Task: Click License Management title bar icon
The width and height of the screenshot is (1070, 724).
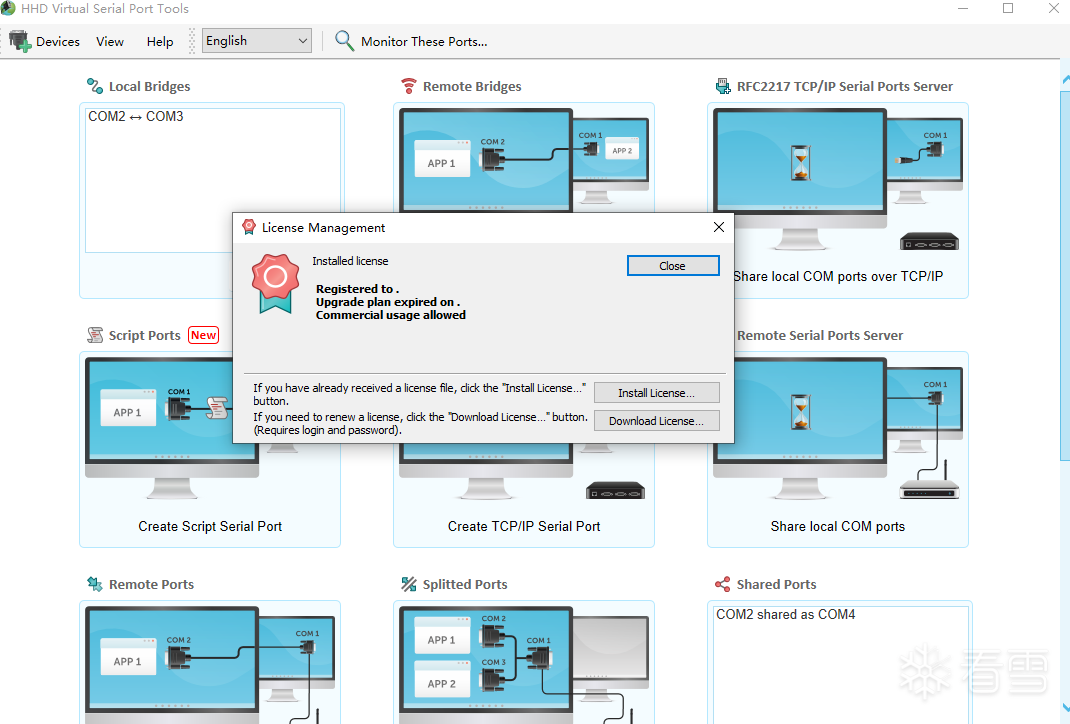Action: click(x=249, y=227)
